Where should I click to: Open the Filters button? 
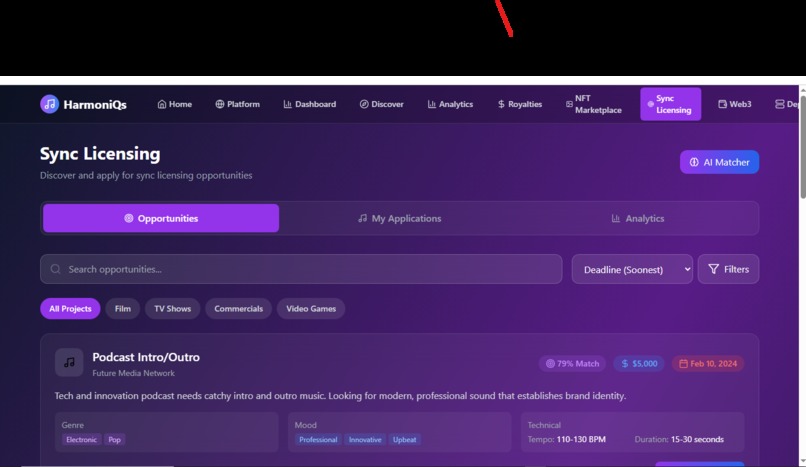tap(728, 269)
